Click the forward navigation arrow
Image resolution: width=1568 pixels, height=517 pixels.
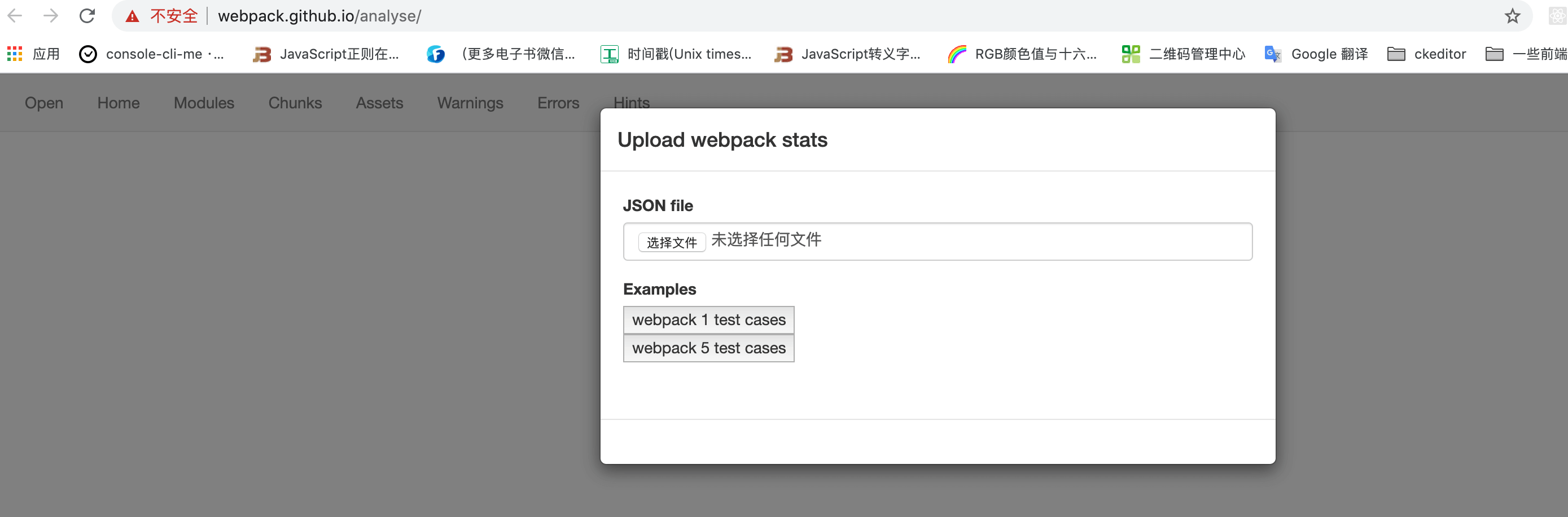(x=51, y=16)
